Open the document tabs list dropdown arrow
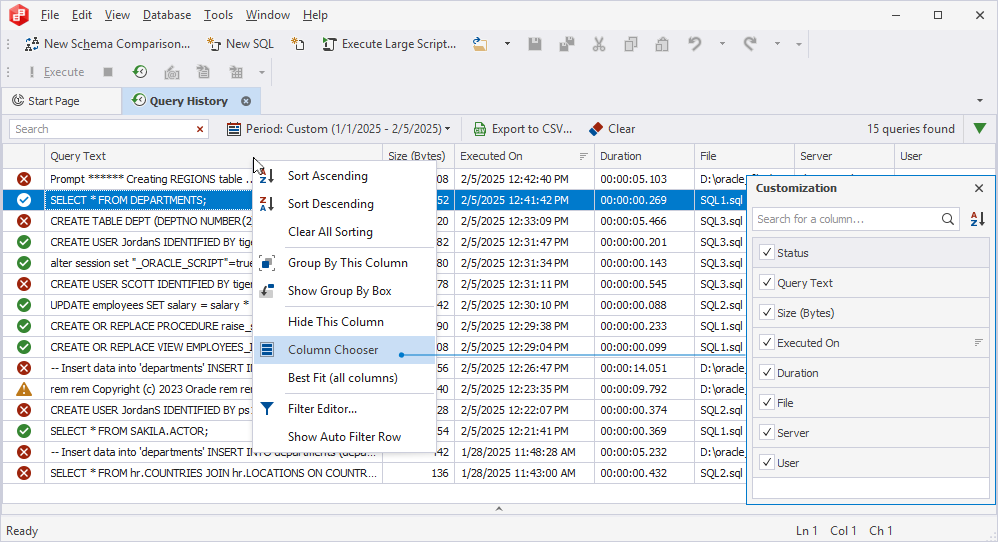998x542 pixels. pyautogui.click(x=980, y=101)
